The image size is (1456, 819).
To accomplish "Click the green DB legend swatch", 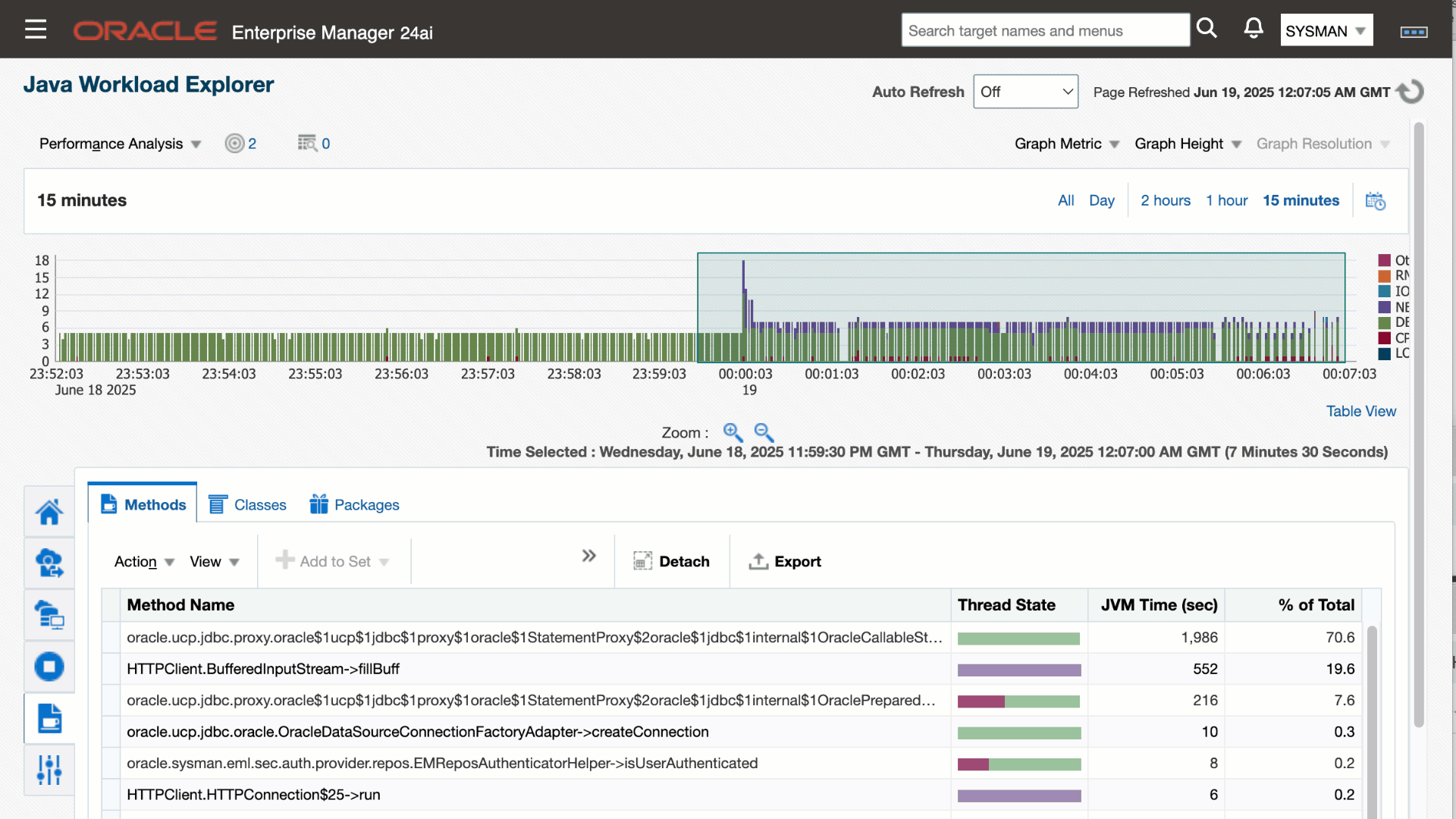I will click(x=1385, y=323).
